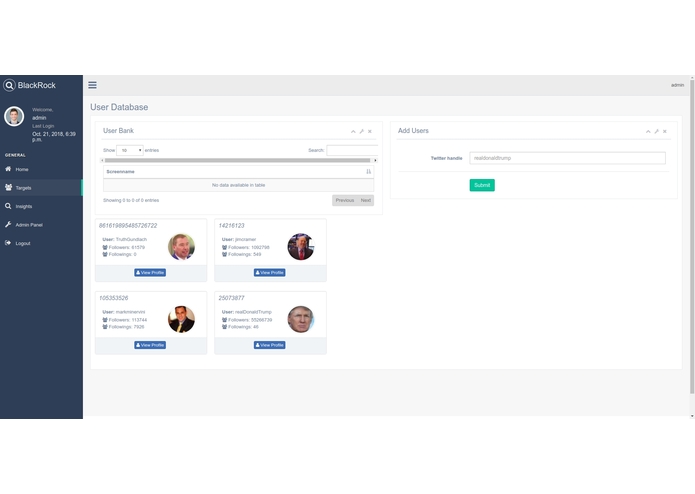Viewport: 695px width, 494px height.
Task: Sort table by Screenname column
Action: tap(238, 172)
